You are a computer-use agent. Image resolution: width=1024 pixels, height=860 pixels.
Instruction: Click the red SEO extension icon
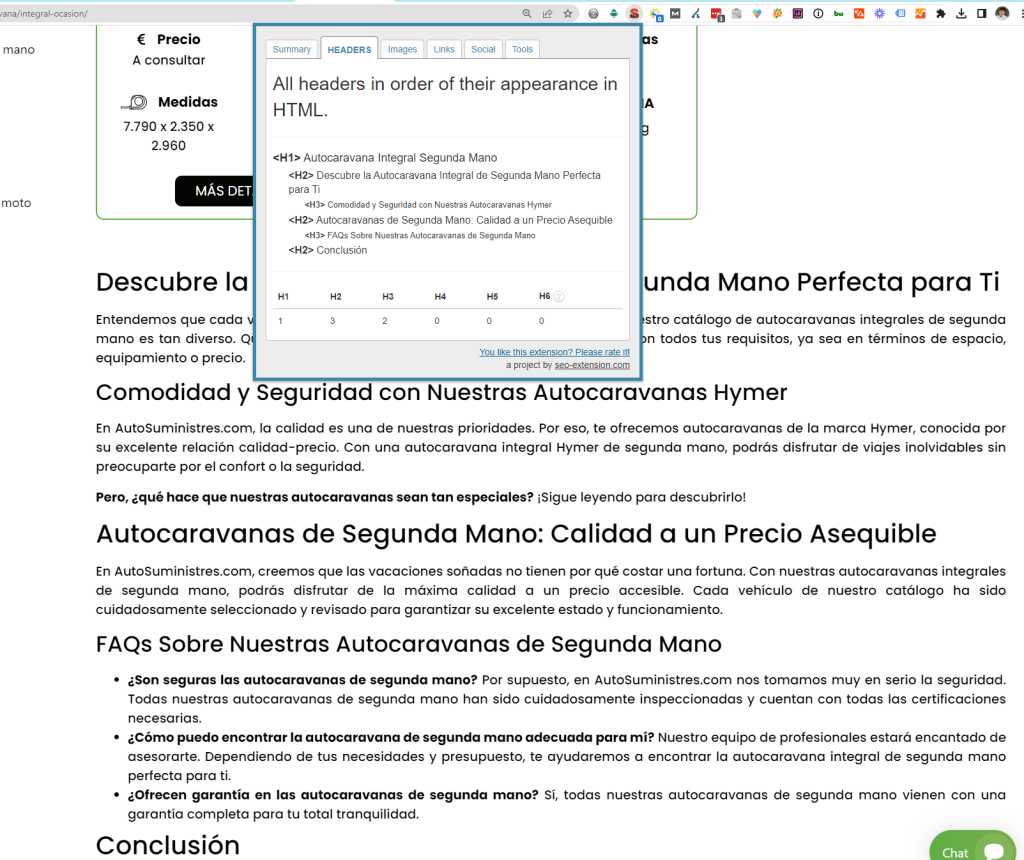pos(634,14)
